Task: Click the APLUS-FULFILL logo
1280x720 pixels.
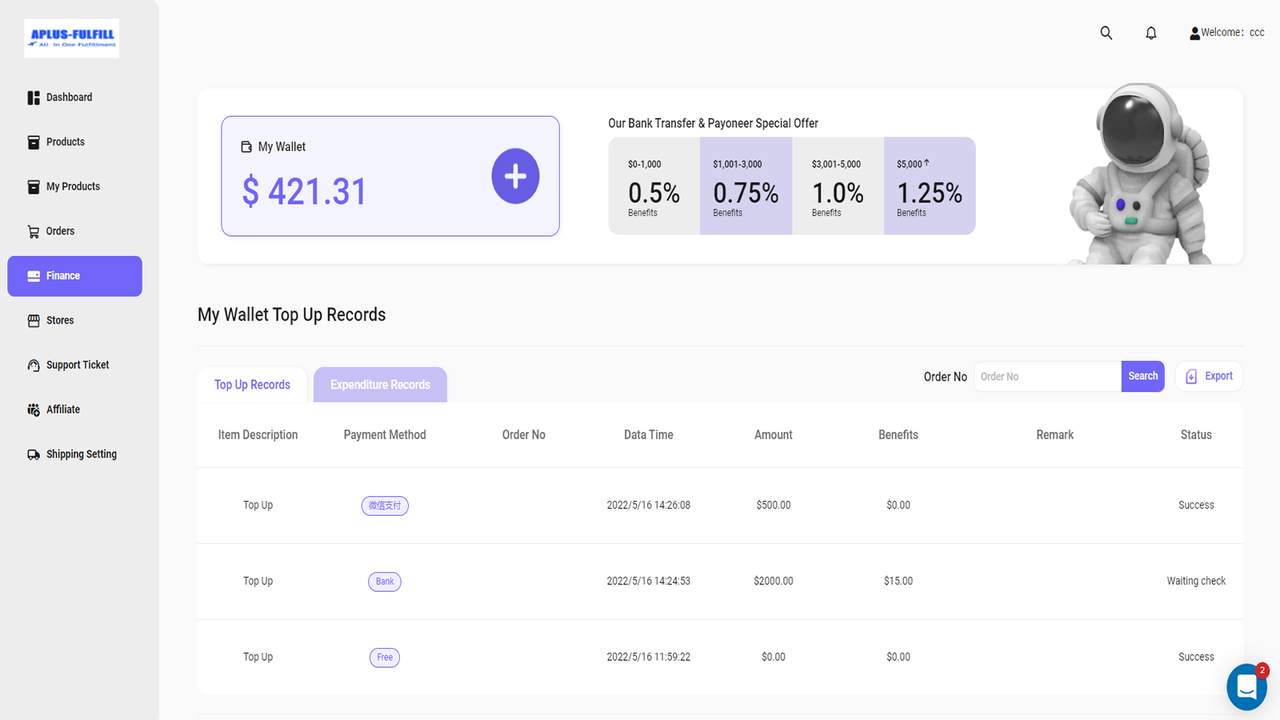Action: point(72,38)
